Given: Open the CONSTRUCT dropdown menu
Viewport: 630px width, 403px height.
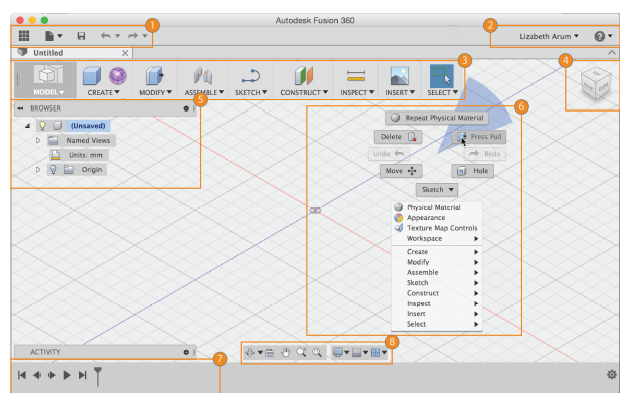Looking at the screenshot, I should [304, 92].
